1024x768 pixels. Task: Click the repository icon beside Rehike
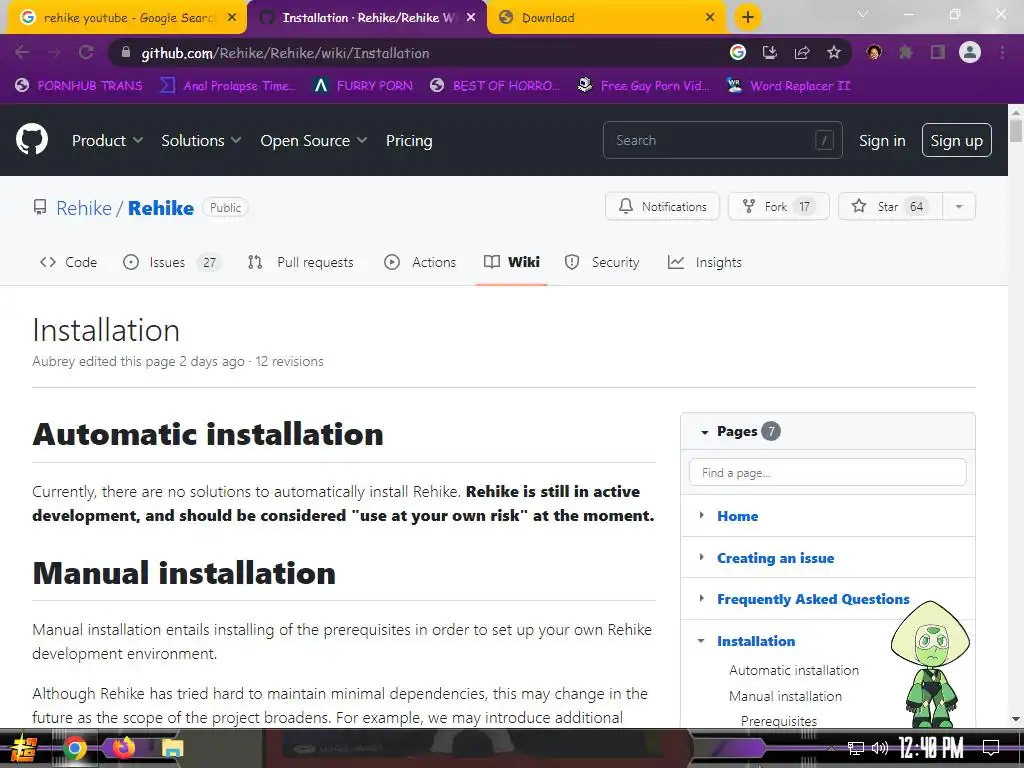tap(40, 208)
